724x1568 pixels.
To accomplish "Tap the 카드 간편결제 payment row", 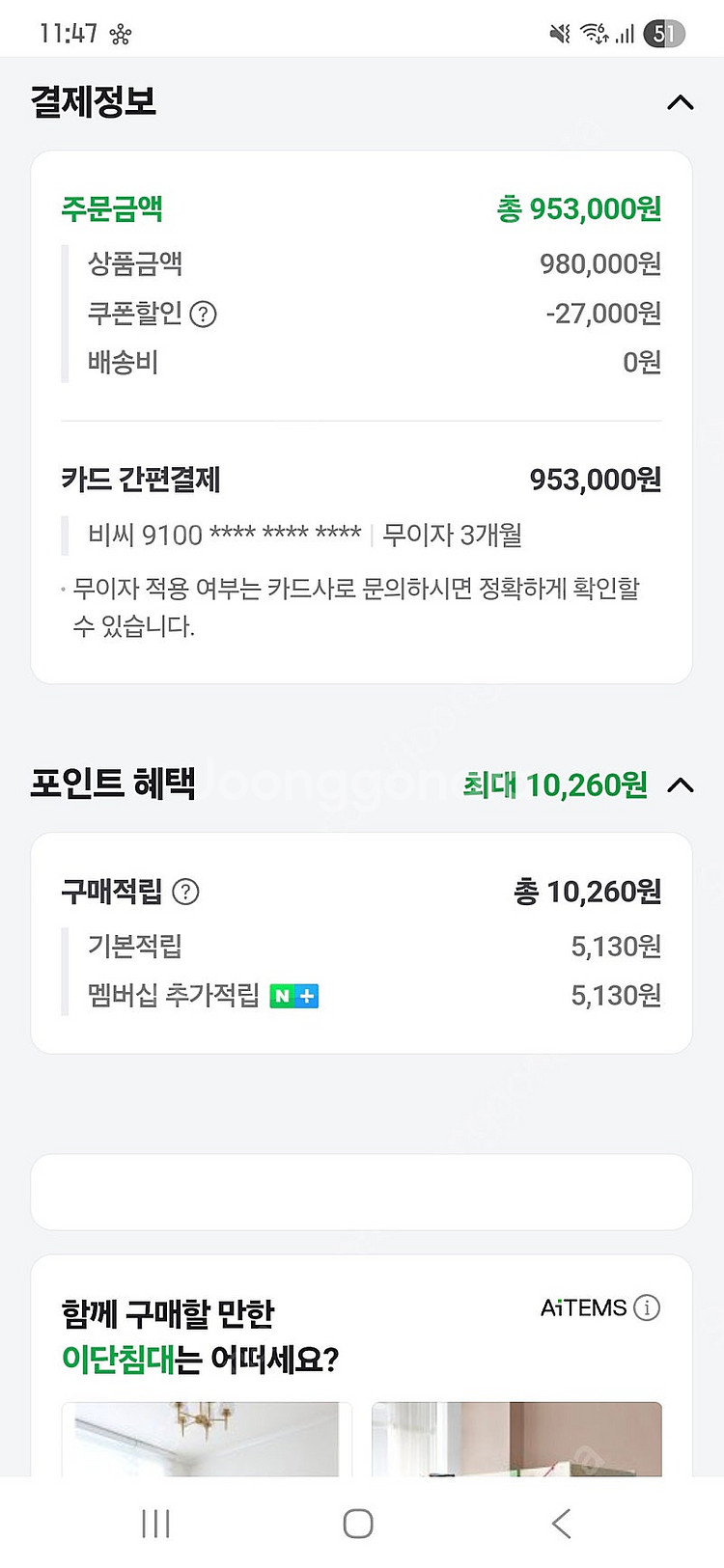I will coord(361,480).
